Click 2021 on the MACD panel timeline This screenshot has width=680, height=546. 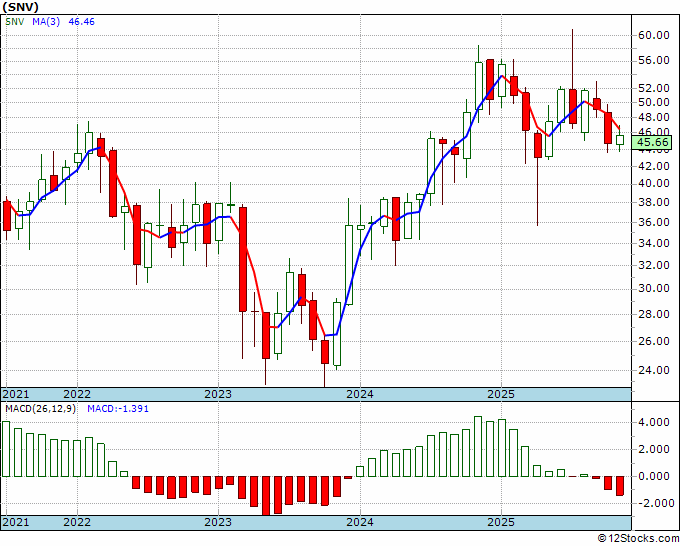[x=16, y=522]
